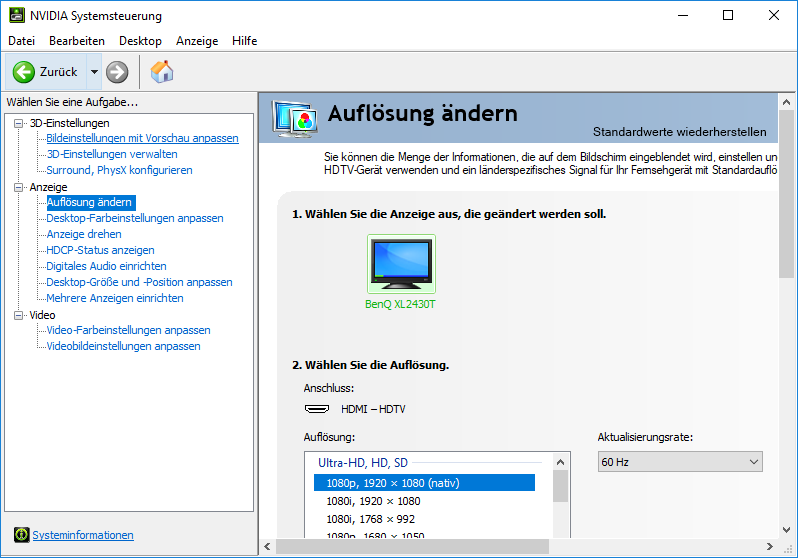Viewport: 798px width, 558px height.
Task: Collapse the 3D-Einstellungen tree node
Action: [x=18, y=123]
